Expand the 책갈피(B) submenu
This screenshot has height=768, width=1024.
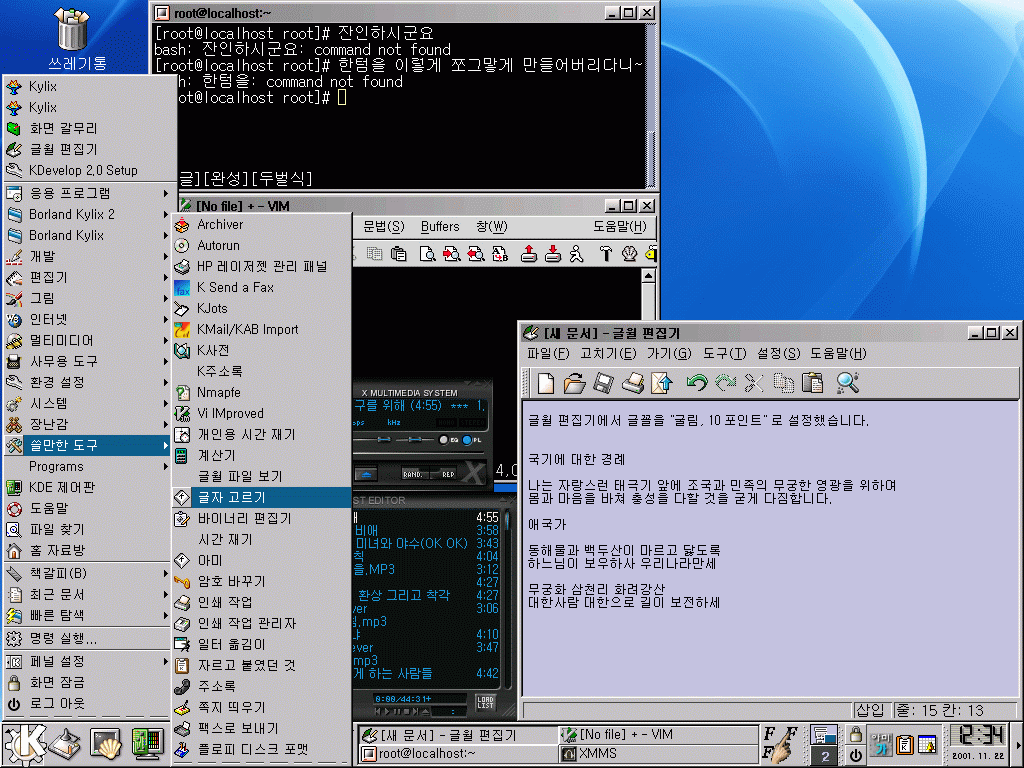coord(89,573)
